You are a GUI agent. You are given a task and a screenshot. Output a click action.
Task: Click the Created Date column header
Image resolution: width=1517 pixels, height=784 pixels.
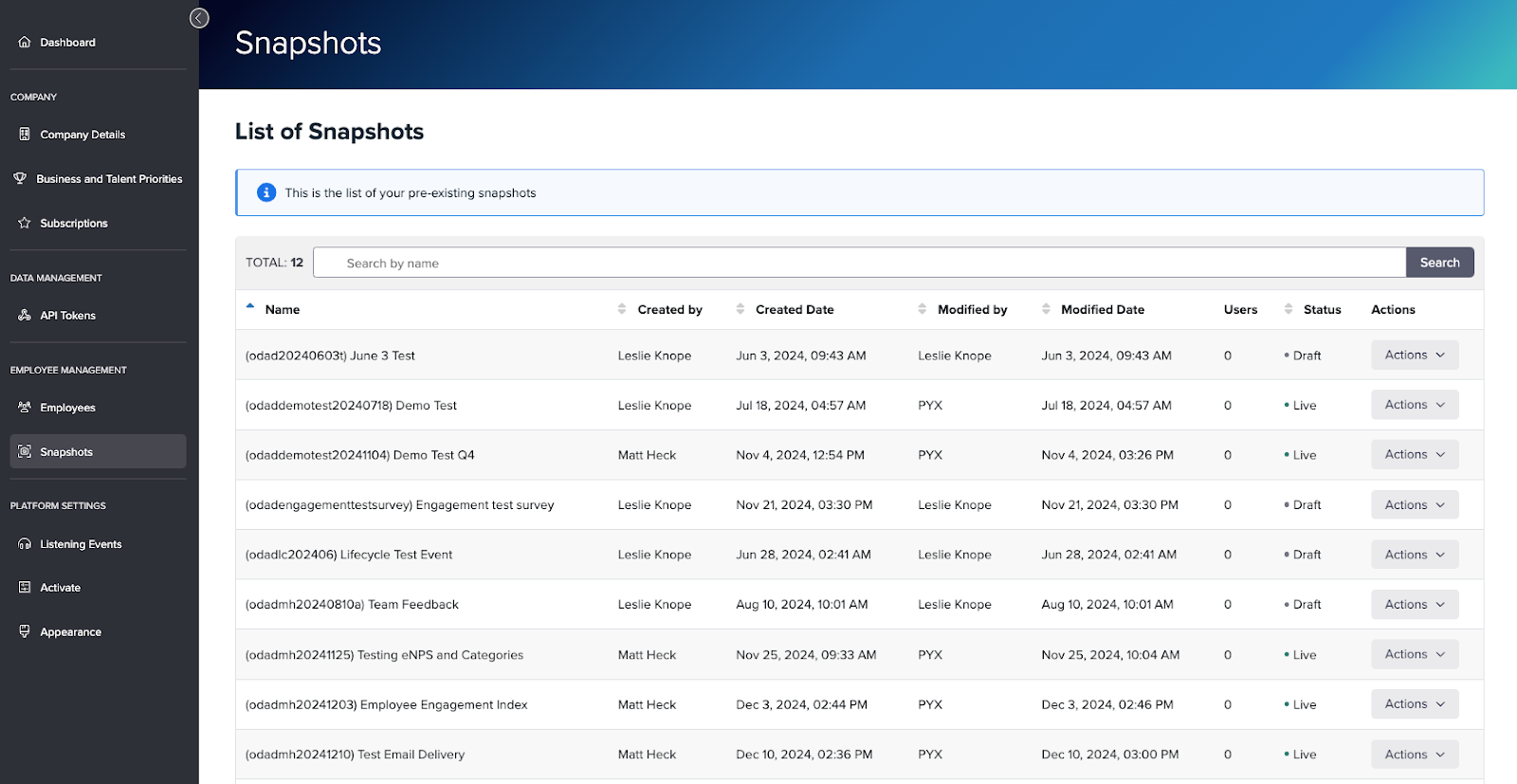click(795, 309)
